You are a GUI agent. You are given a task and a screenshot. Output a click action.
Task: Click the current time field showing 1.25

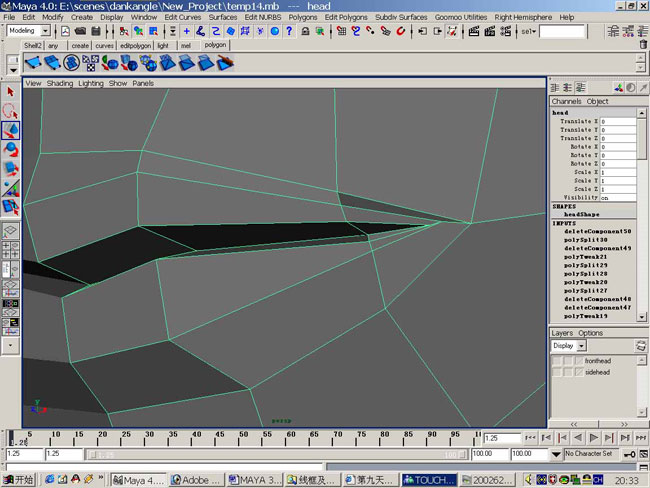pyautogui.click(x=502, y=438)
